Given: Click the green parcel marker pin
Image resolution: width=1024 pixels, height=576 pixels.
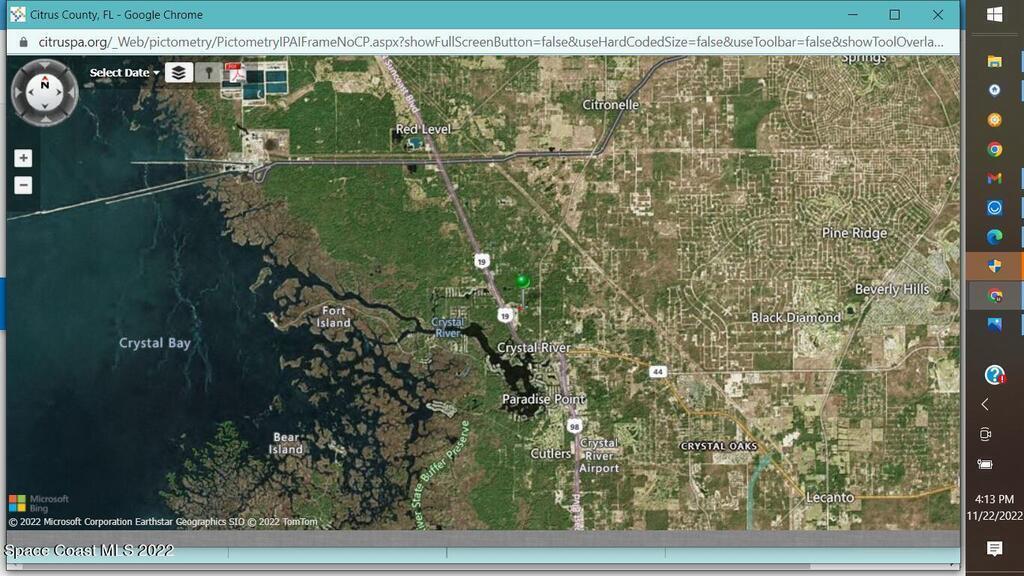Looking at the screenshot, I should (522, 281).
